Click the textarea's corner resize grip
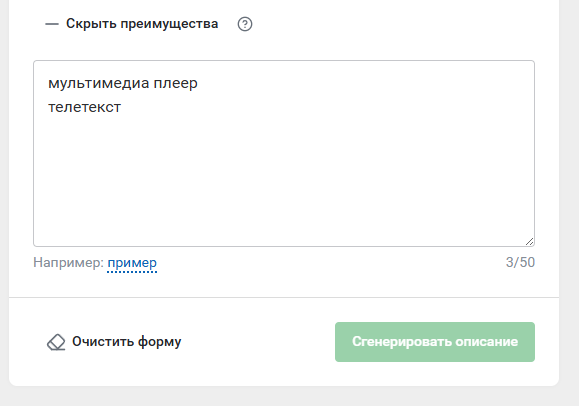 coord(530,242)
